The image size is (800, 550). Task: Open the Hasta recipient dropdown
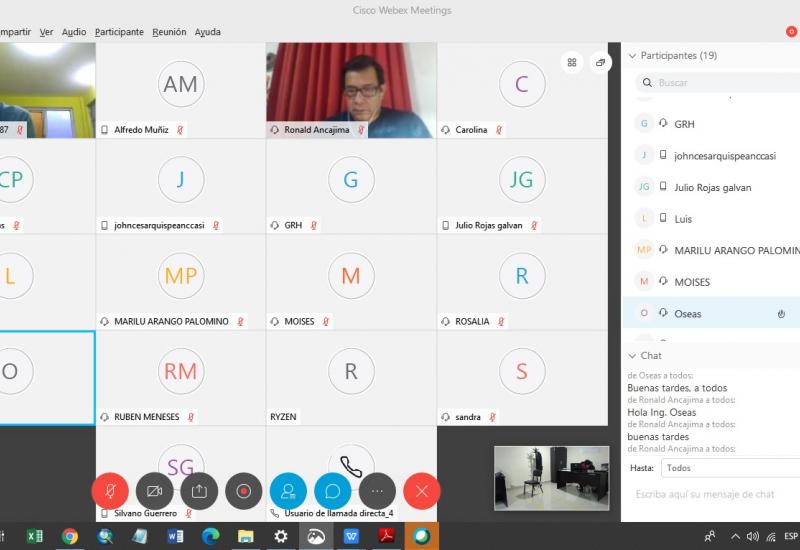point(730,468)
